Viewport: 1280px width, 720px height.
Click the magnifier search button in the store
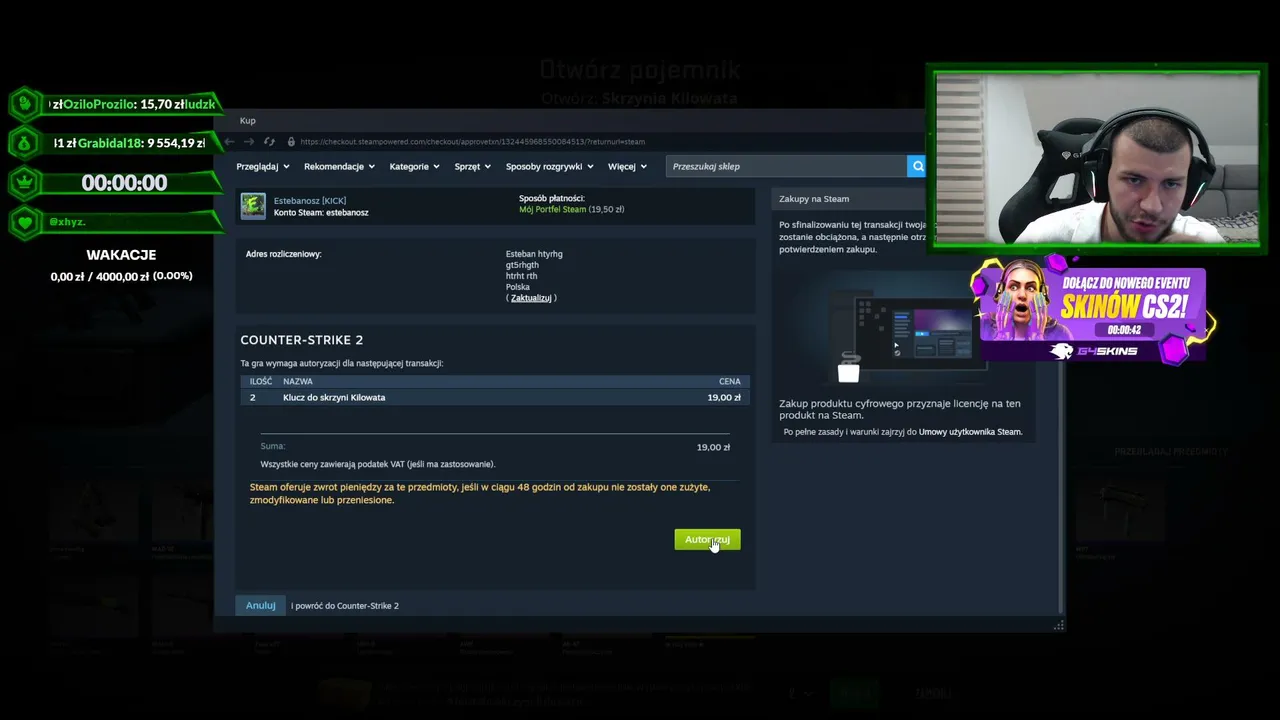(916, 166)
